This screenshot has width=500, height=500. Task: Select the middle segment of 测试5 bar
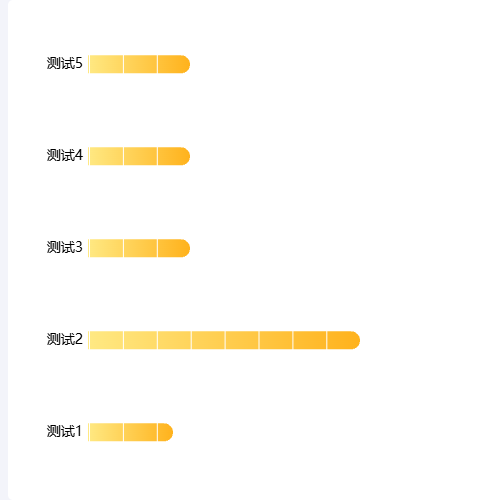click(x=140, y=64)
